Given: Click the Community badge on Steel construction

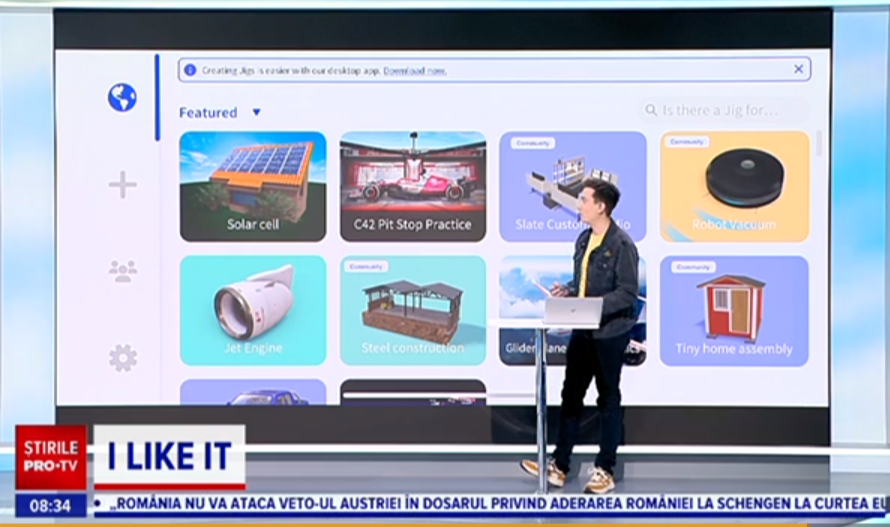Looking at the screenshot, I should click(x=366, y=267).
